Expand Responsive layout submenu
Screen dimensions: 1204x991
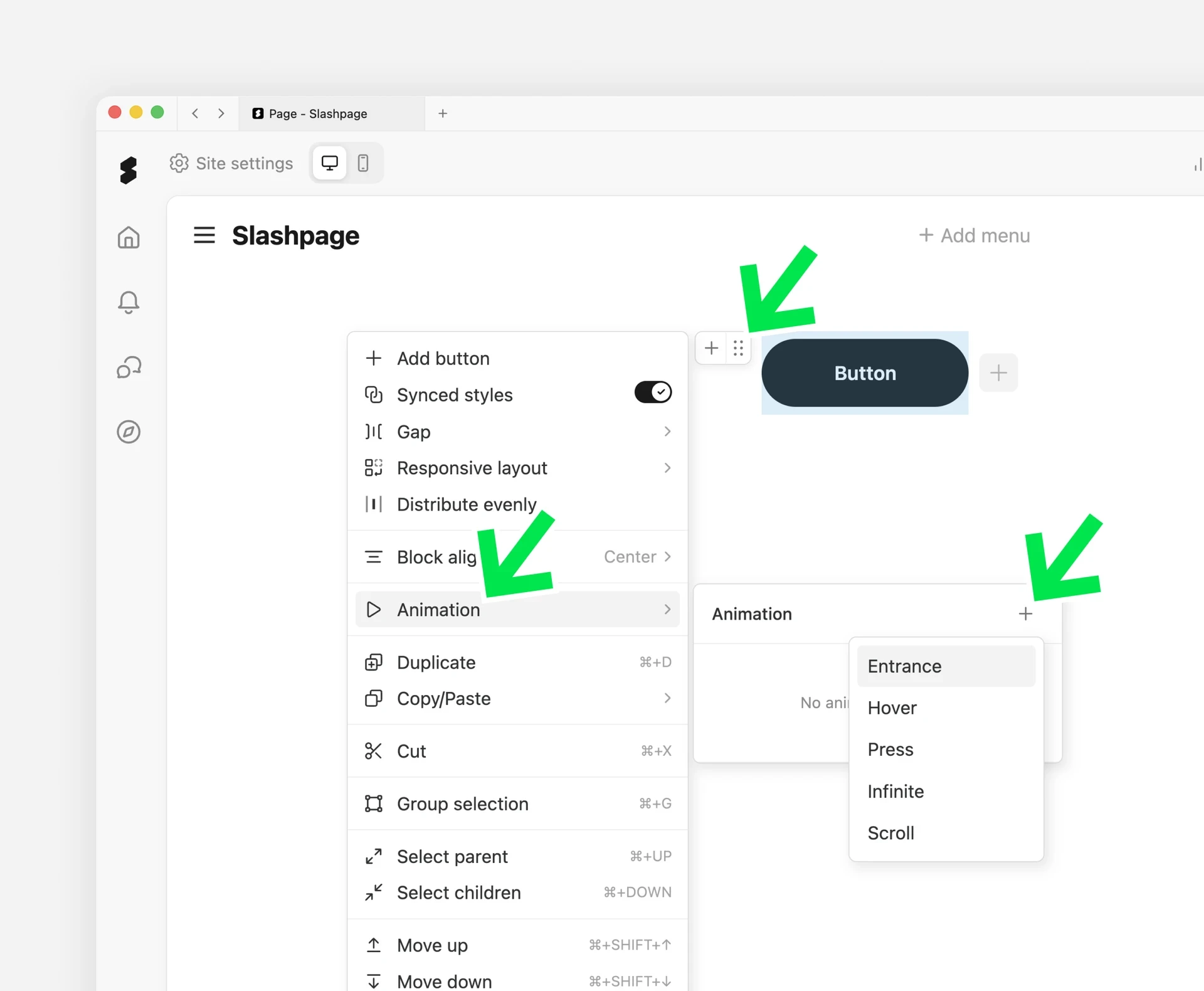[517, 468]
